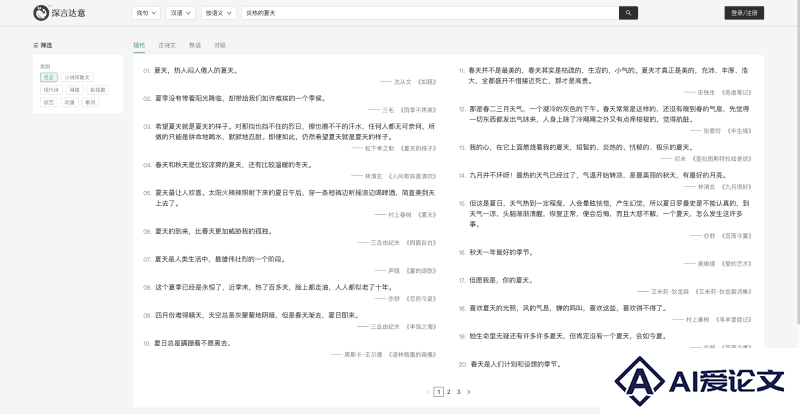Click the 深言达意 logo icon
This screenshot has height=414, width=800.
[41, 13]
